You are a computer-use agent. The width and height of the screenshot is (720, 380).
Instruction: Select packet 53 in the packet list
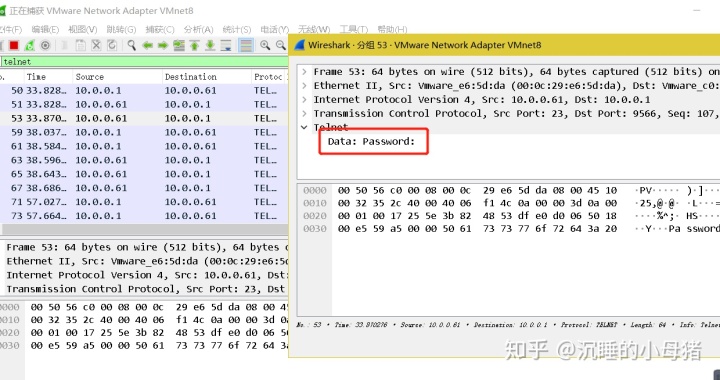(x=144, y=118)
